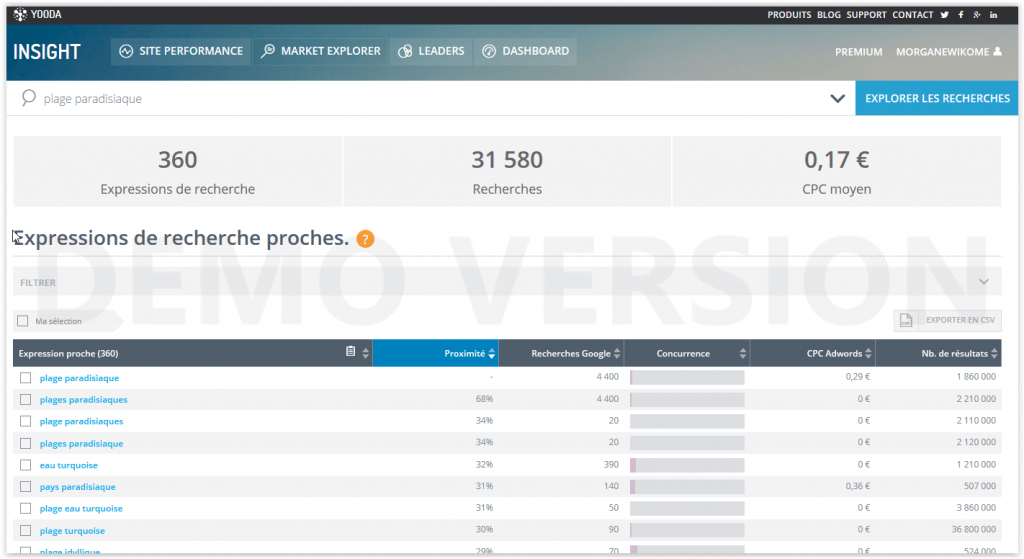
Task: Open Twitter via top bar icon
Action: pos(944,15)
